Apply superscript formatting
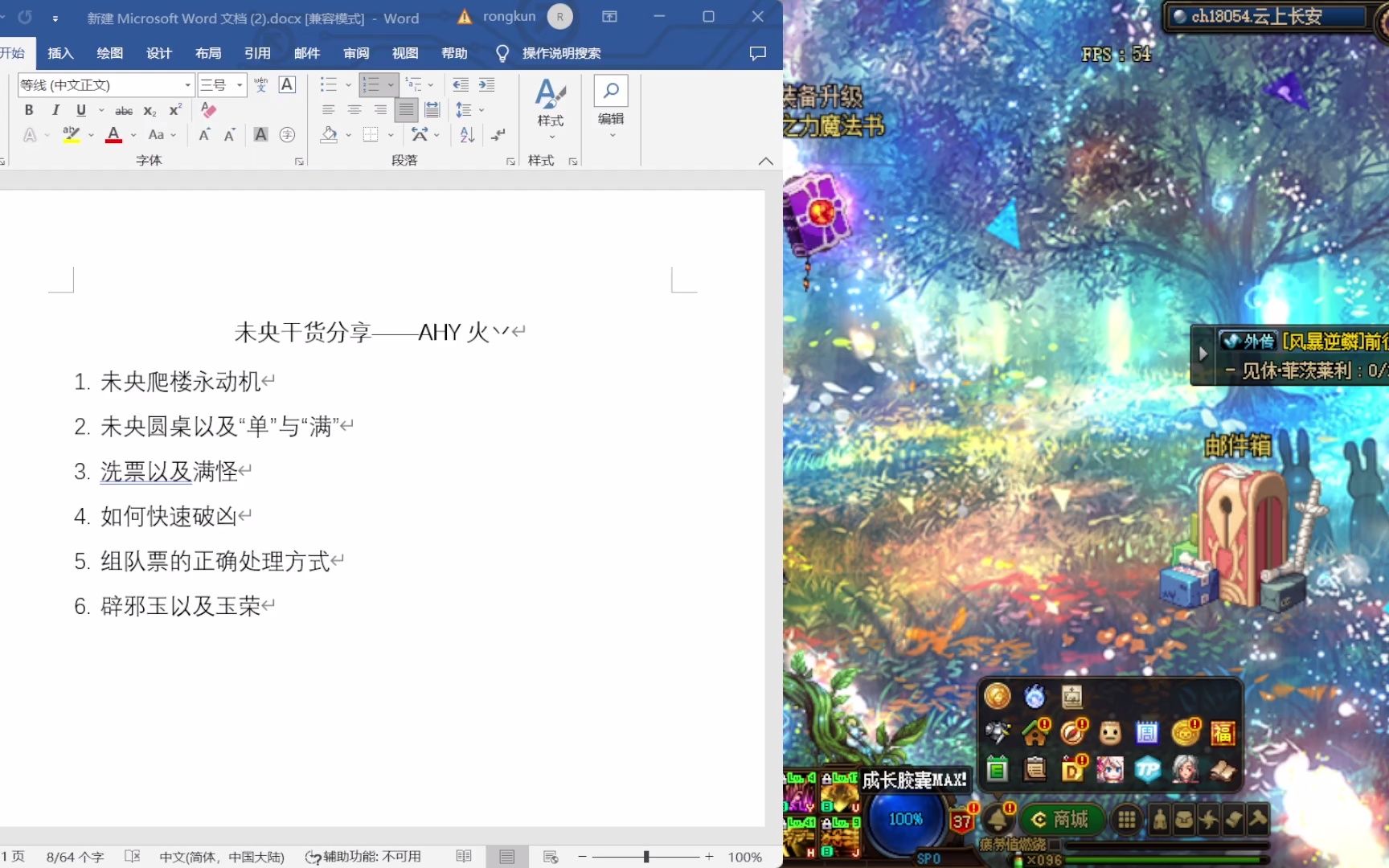 [x=174, y=110]
